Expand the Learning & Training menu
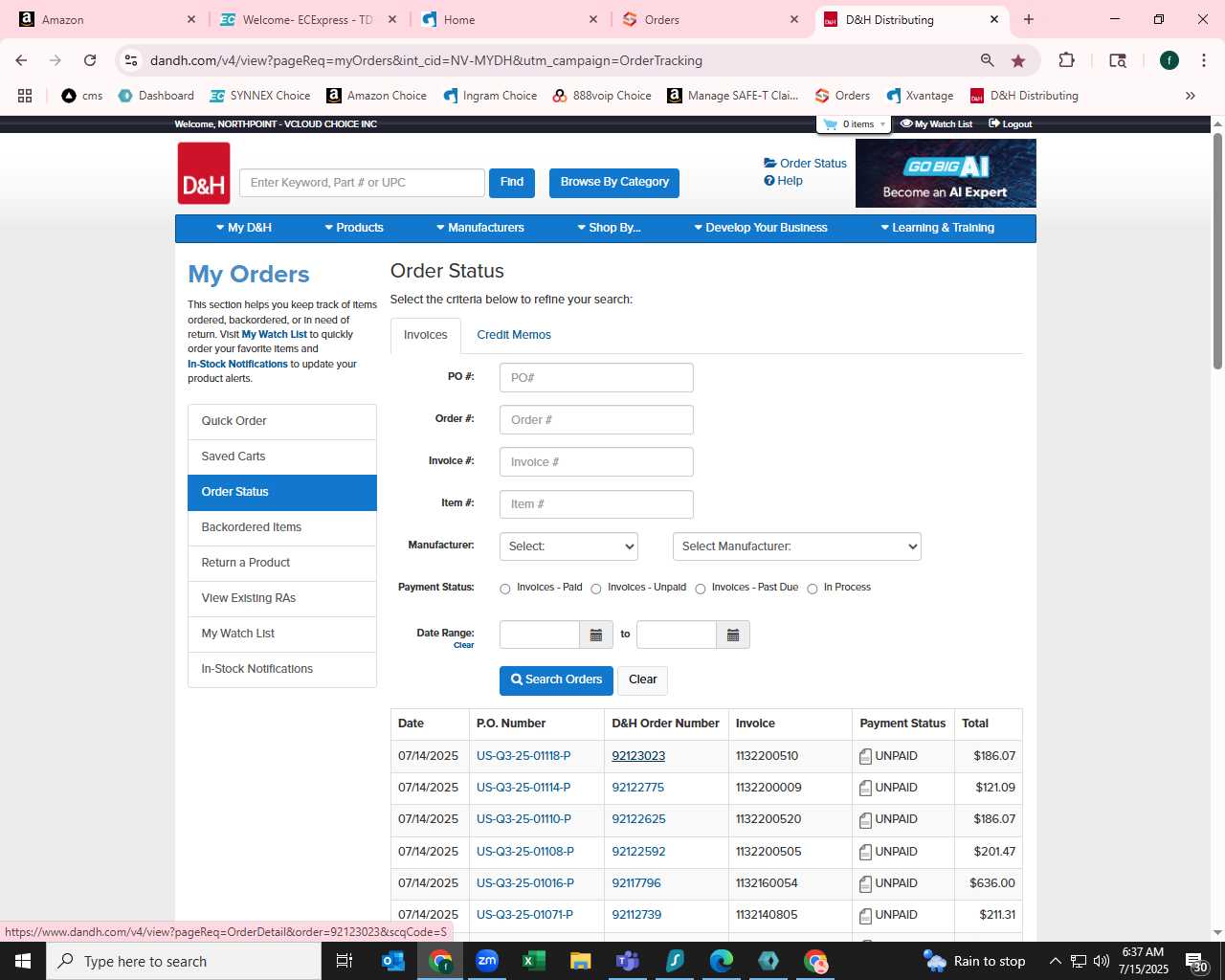1225x980 pixels. (938, 228)
